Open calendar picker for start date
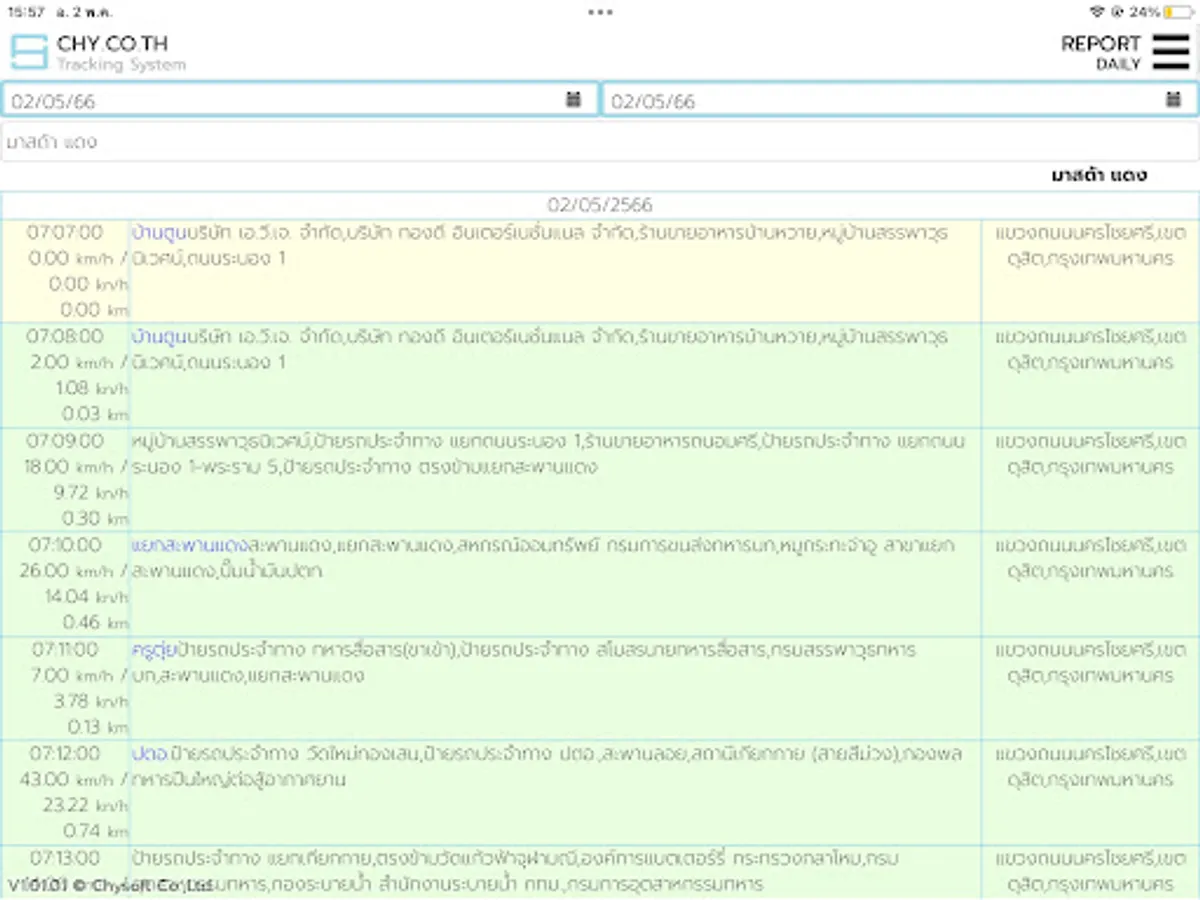The image size is (1200, 900). point(574,100)
